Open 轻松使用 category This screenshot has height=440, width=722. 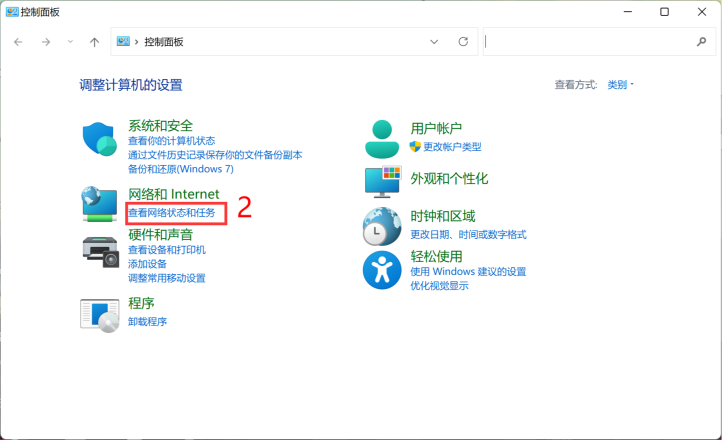point(436,256)
